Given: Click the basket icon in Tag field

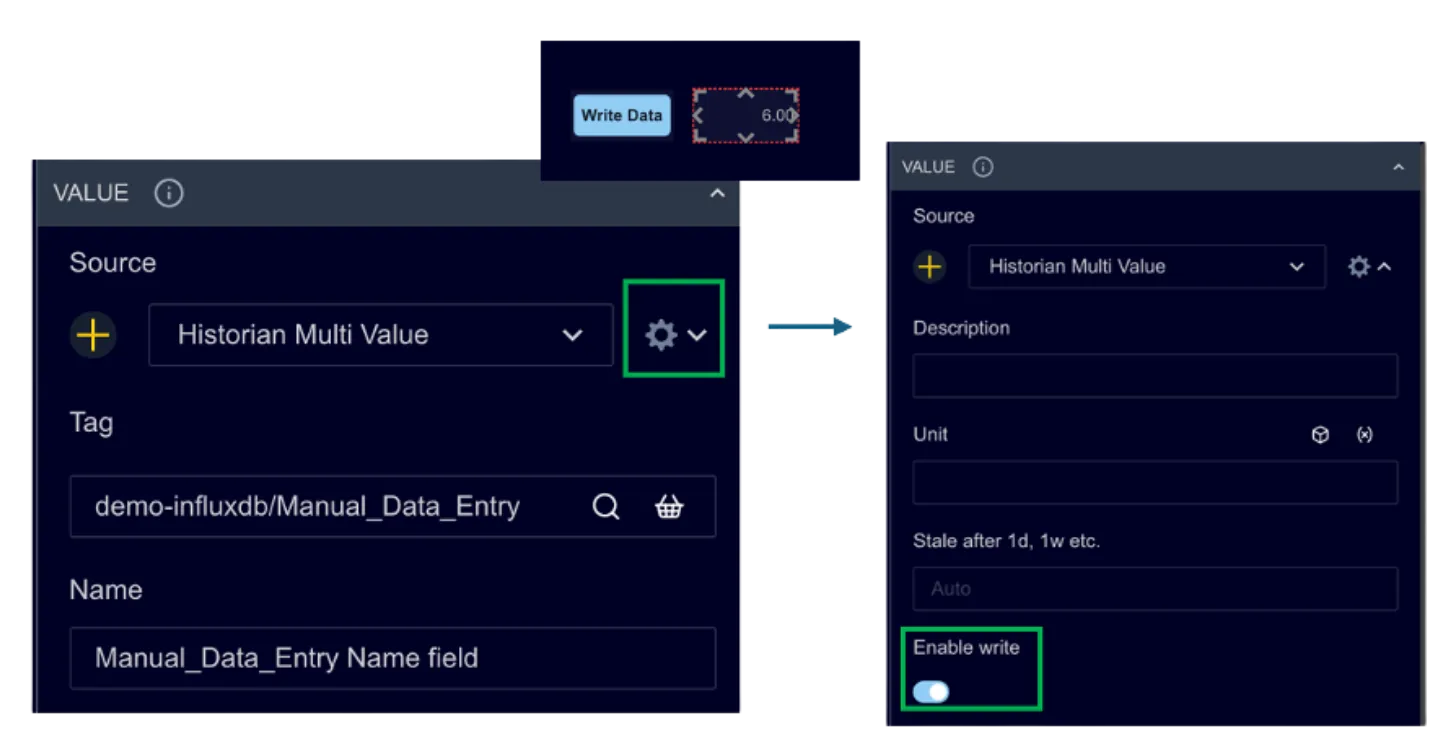Looking at the screenshot, I should [x=669, y=507].
